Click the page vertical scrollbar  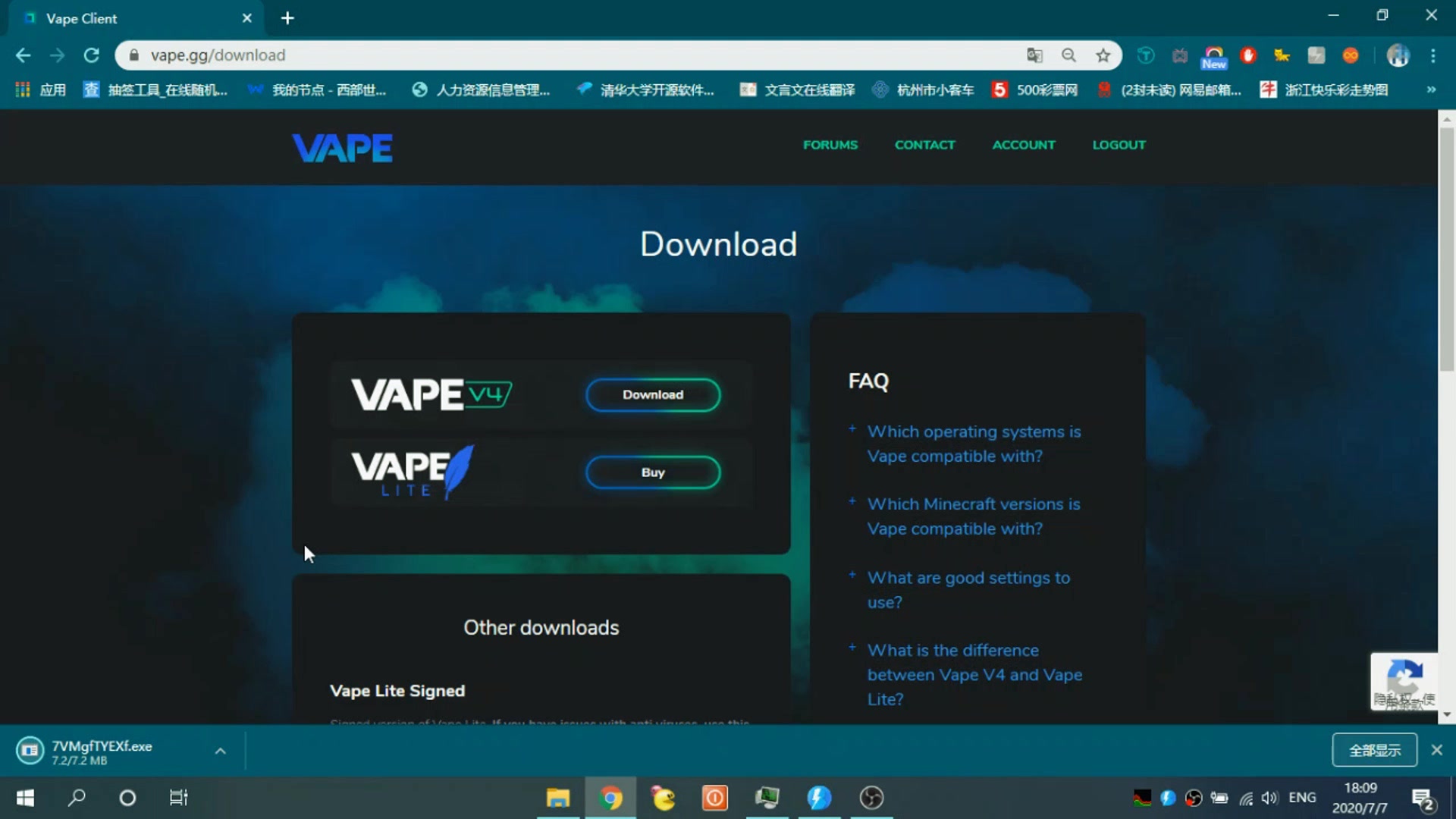[x=1447, y=250]
